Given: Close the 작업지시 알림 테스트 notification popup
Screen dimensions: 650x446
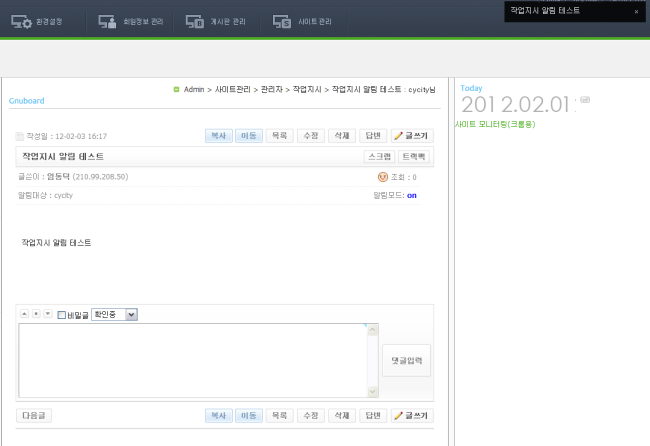Looking at the screenshot, I should pos(636,12).
